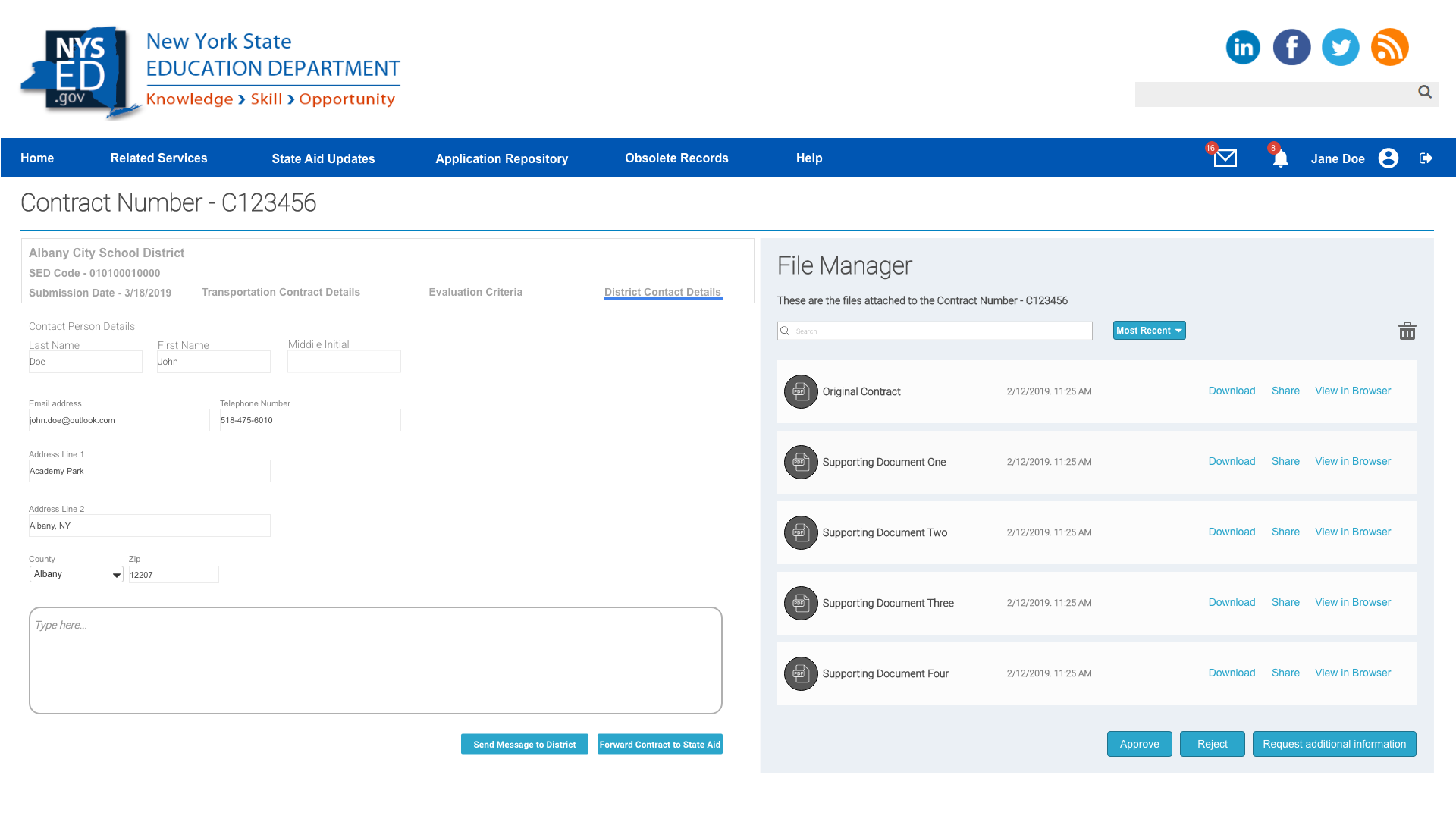Open the County Albany dropdown
Screen dimensions: 1456x819
click(x=76, y=574)
